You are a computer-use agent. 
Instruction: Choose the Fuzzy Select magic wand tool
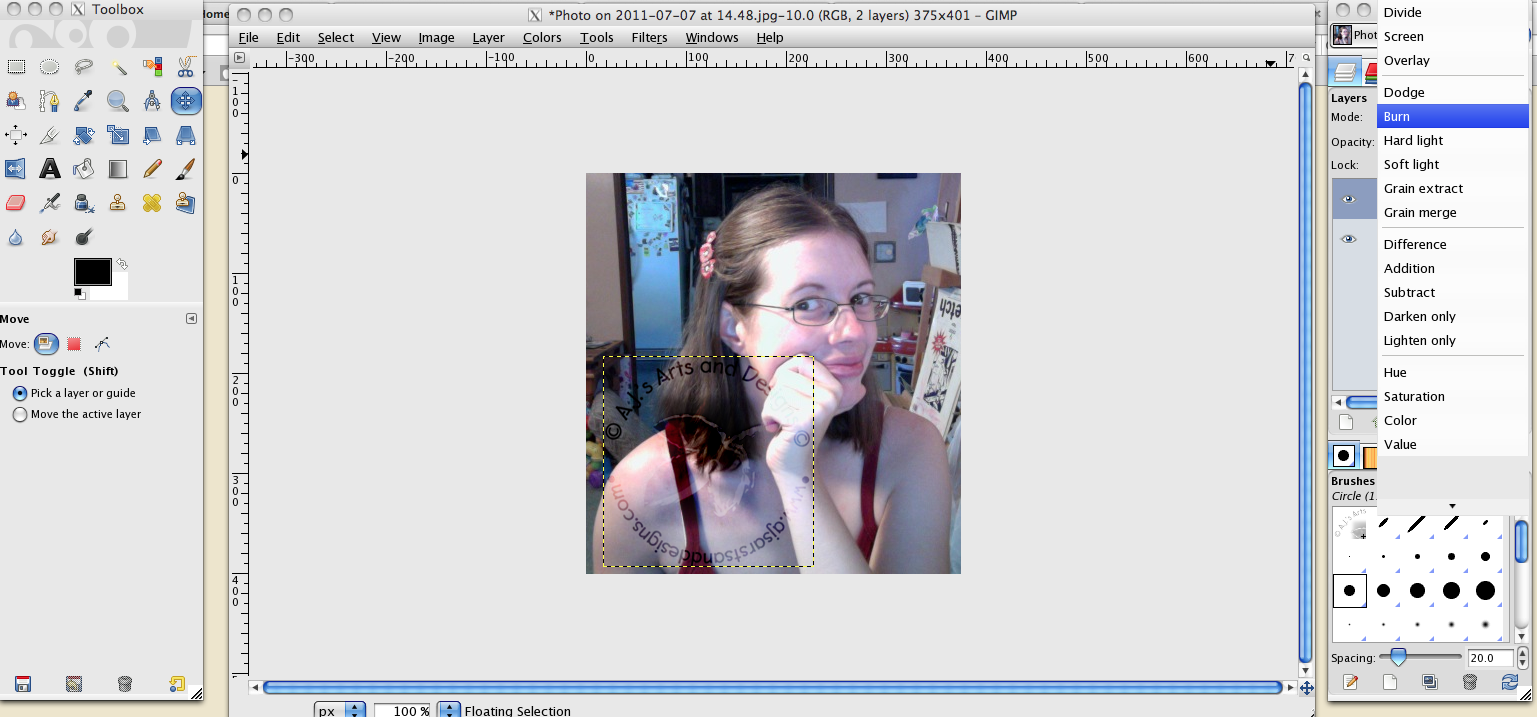[x=118, y=67]
